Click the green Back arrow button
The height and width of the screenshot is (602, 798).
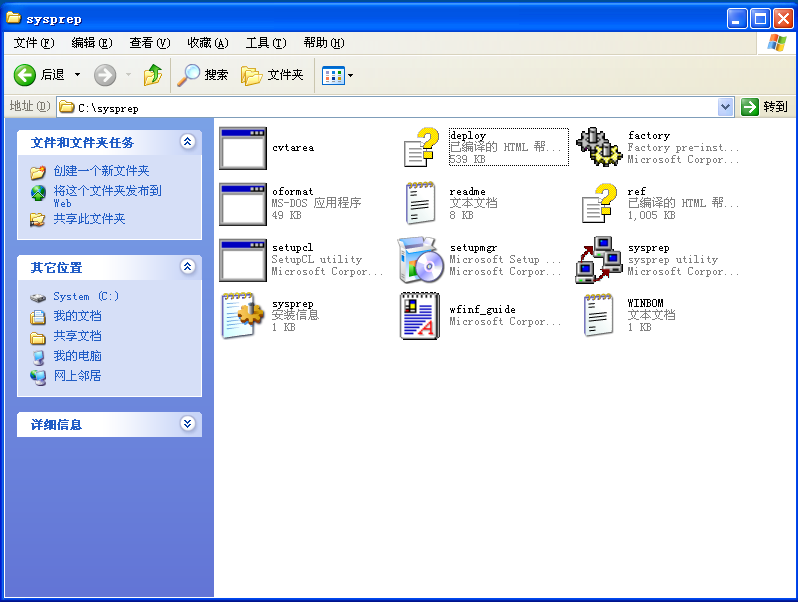pos(24,75)
